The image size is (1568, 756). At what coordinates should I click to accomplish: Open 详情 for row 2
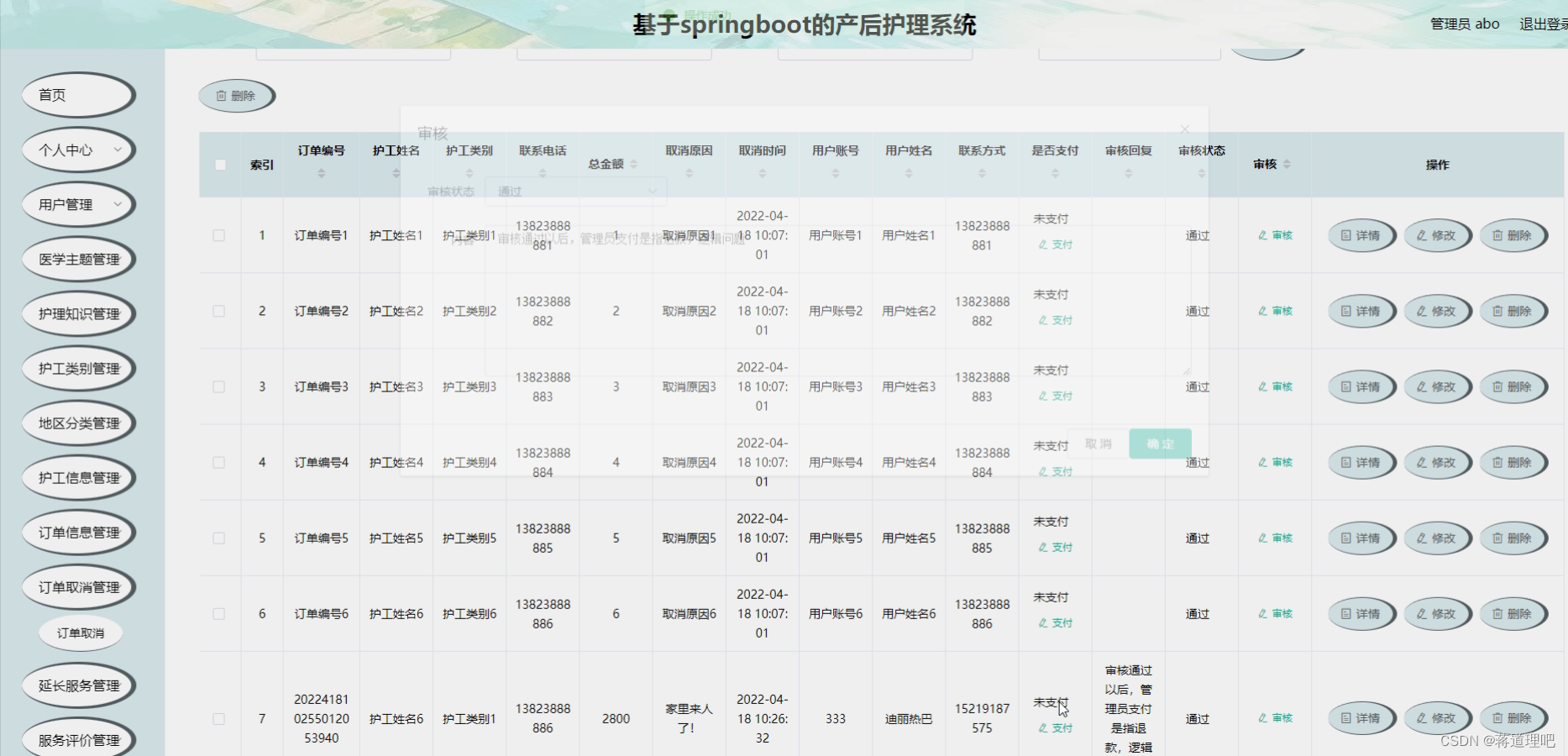1361,311
